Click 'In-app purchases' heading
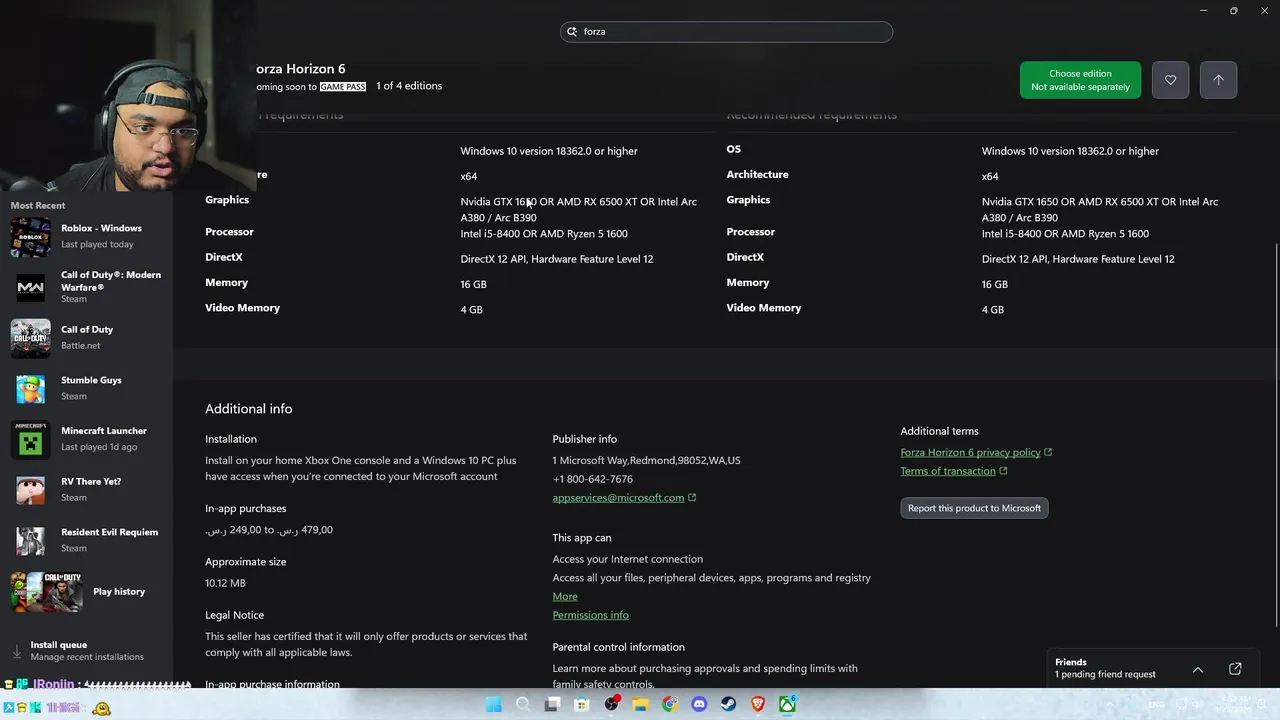This screenshot has height=720, width=1280. coord(245,508)
